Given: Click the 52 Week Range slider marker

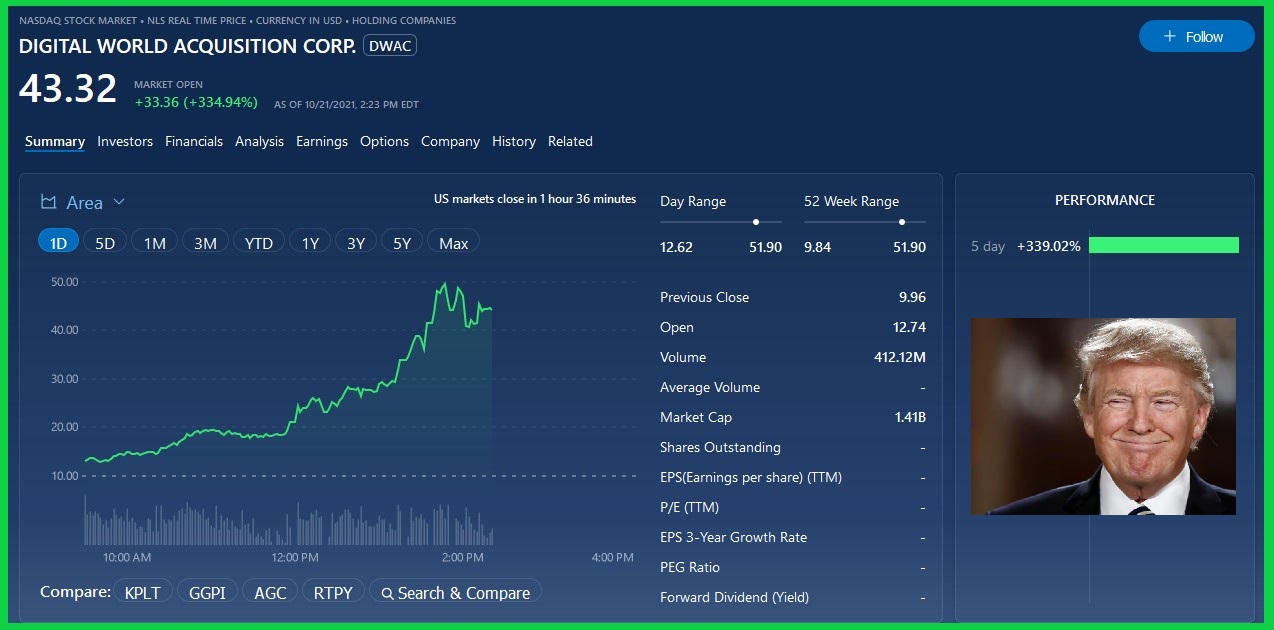Looking at the screenshot, I should (x=902, y=222).
